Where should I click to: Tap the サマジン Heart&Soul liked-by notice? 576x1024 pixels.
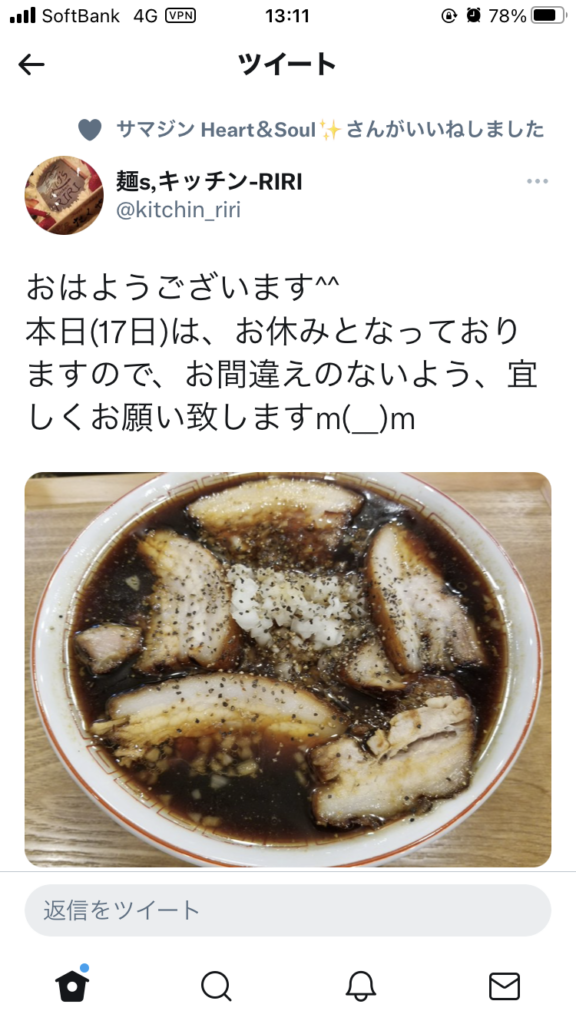[330, 129]
